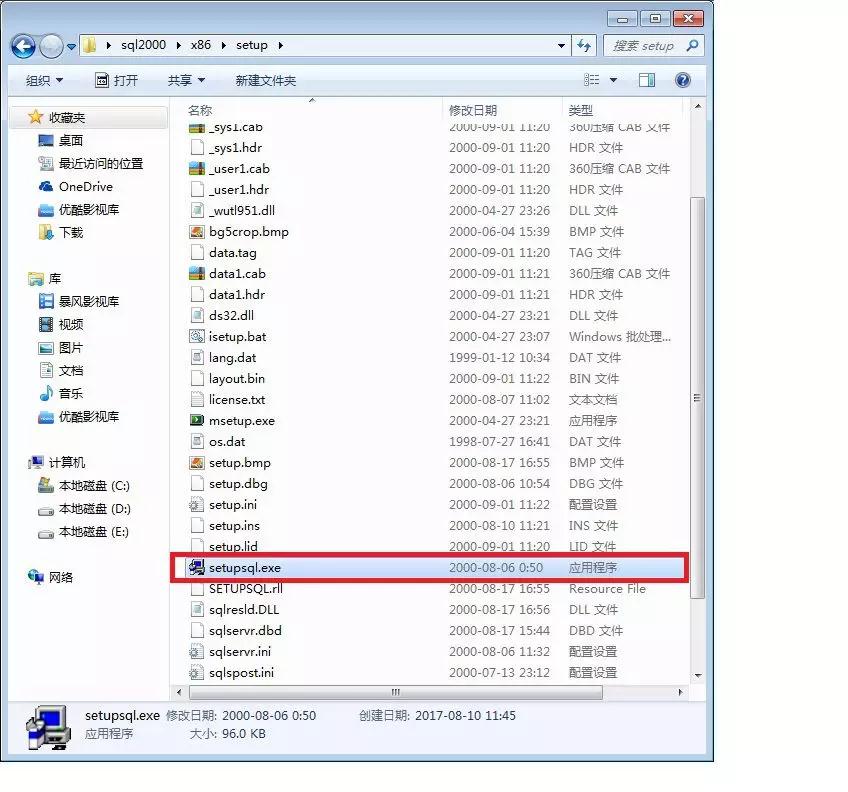Image resolution: width=848 pixels, height=792 pixels.
Task: Click the data1.cab archive icon
Action: 197,273
